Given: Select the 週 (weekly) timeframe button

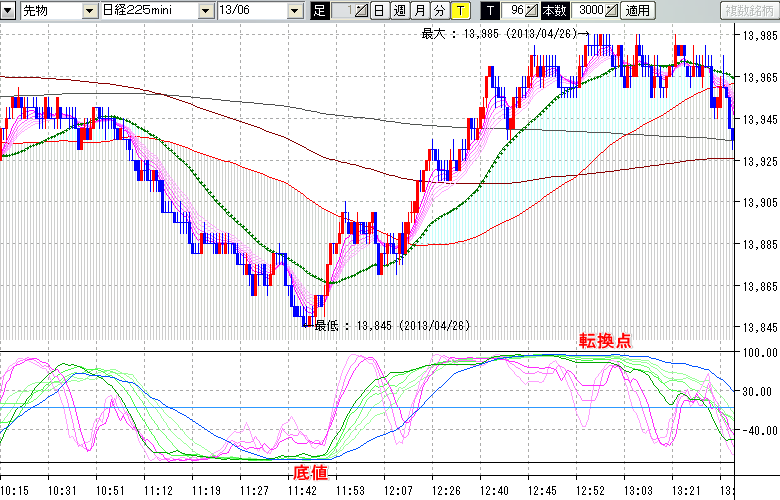Looking at the screenshot, I should pyautogui.click(x=399, y=11).
